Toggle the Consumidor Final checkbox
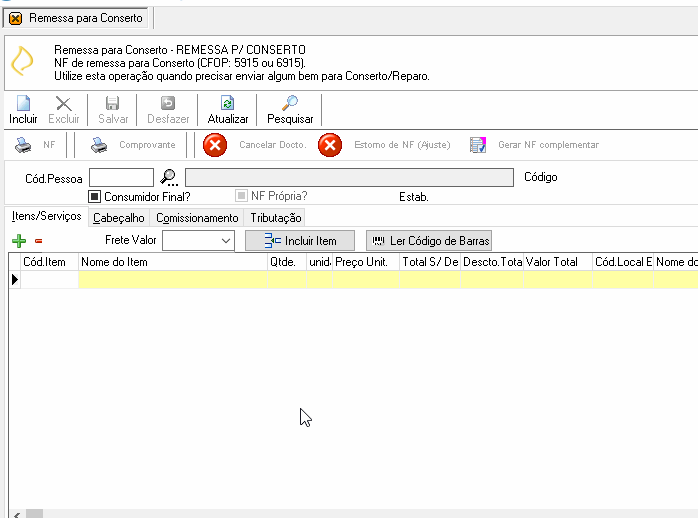Viewport: 698px width, 518px height. (x=94, y=196)
